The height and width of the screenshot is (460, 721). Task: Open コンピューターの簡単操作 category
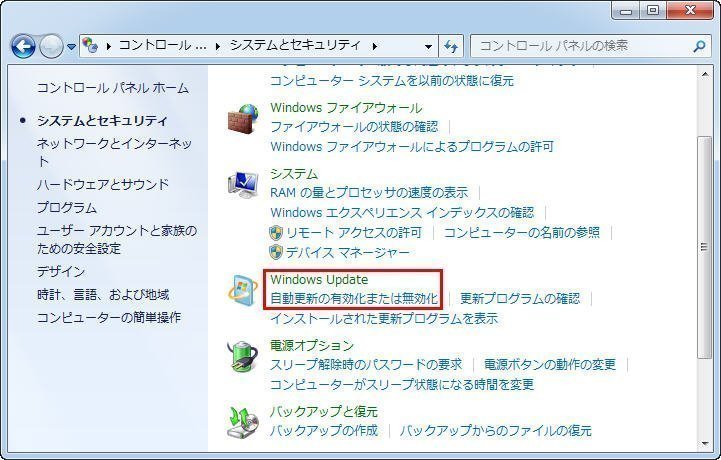click(x=109, y=317)
